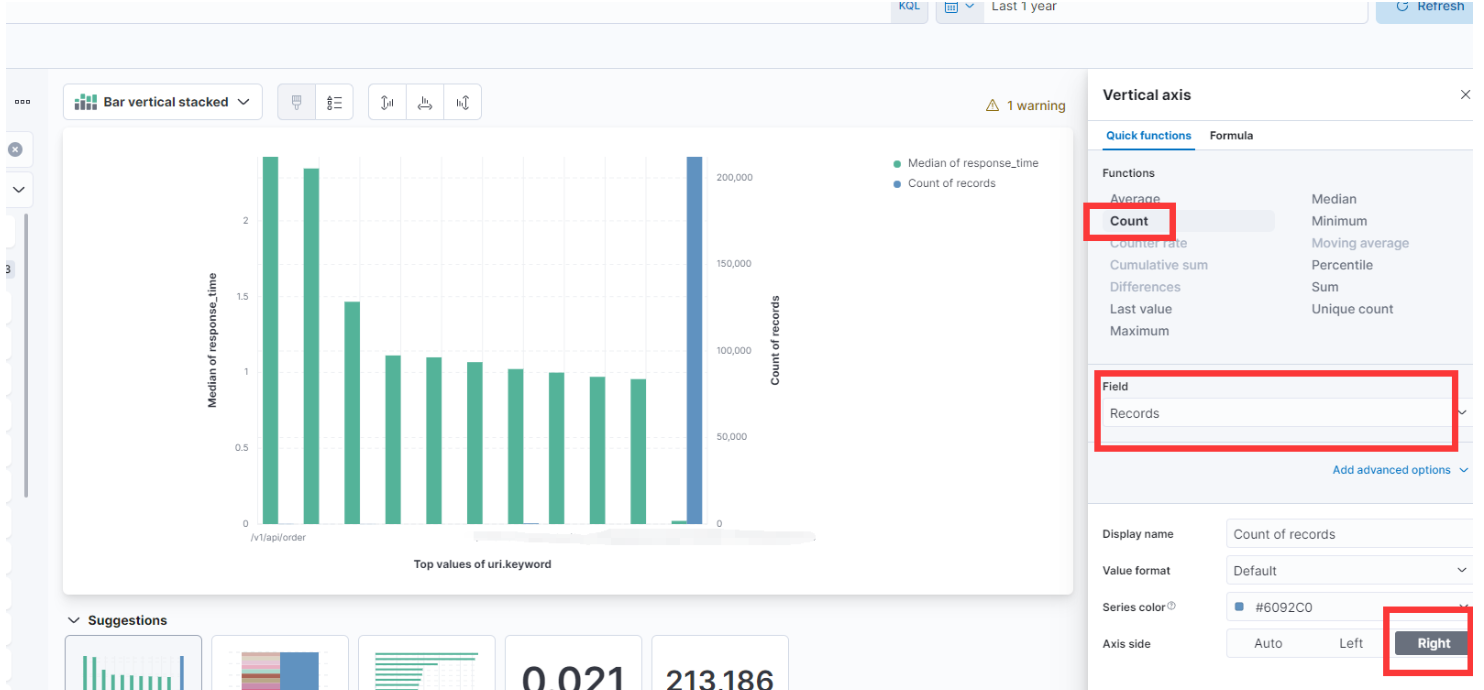The height and width of the screenshot is (690, 1484).
Task: Select the Last value function
Action: (1141, 309)
